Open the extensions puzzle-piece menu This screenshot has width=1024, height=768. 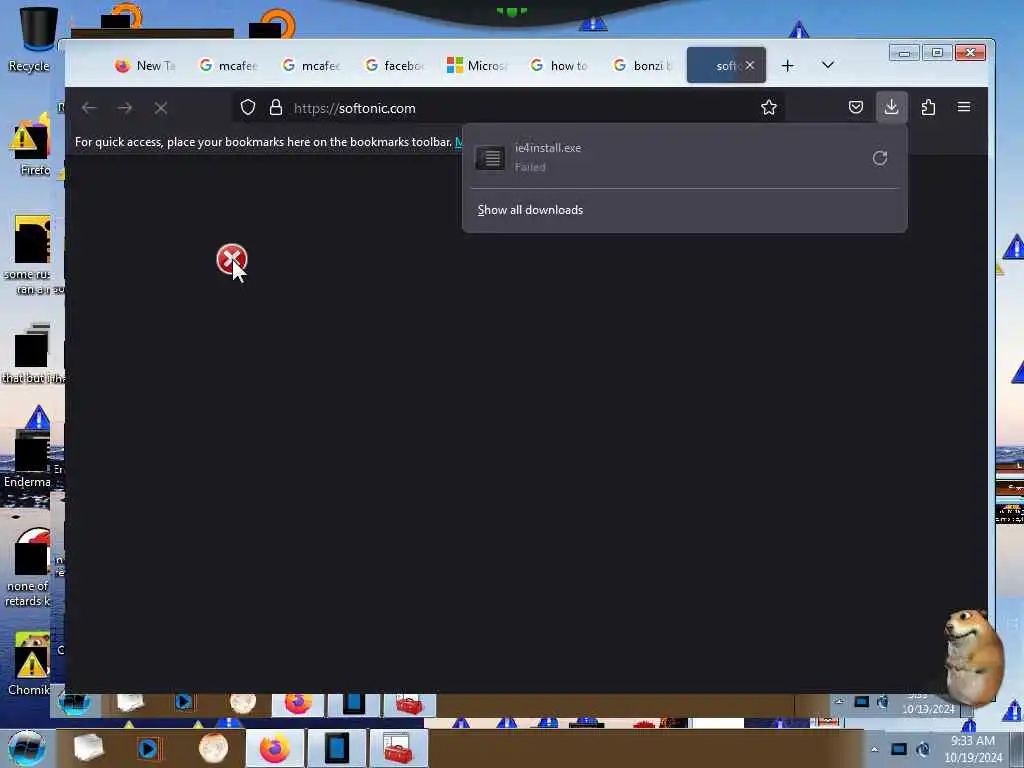928,107
